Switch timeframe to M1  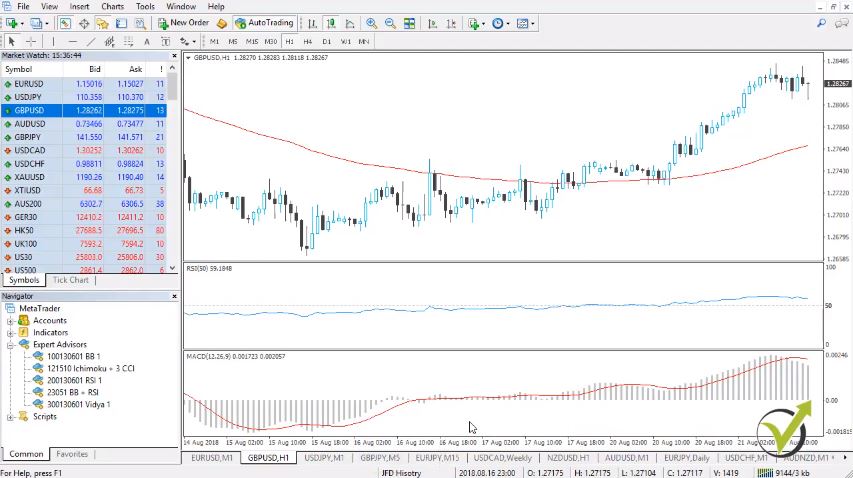(x=214, y=41)
